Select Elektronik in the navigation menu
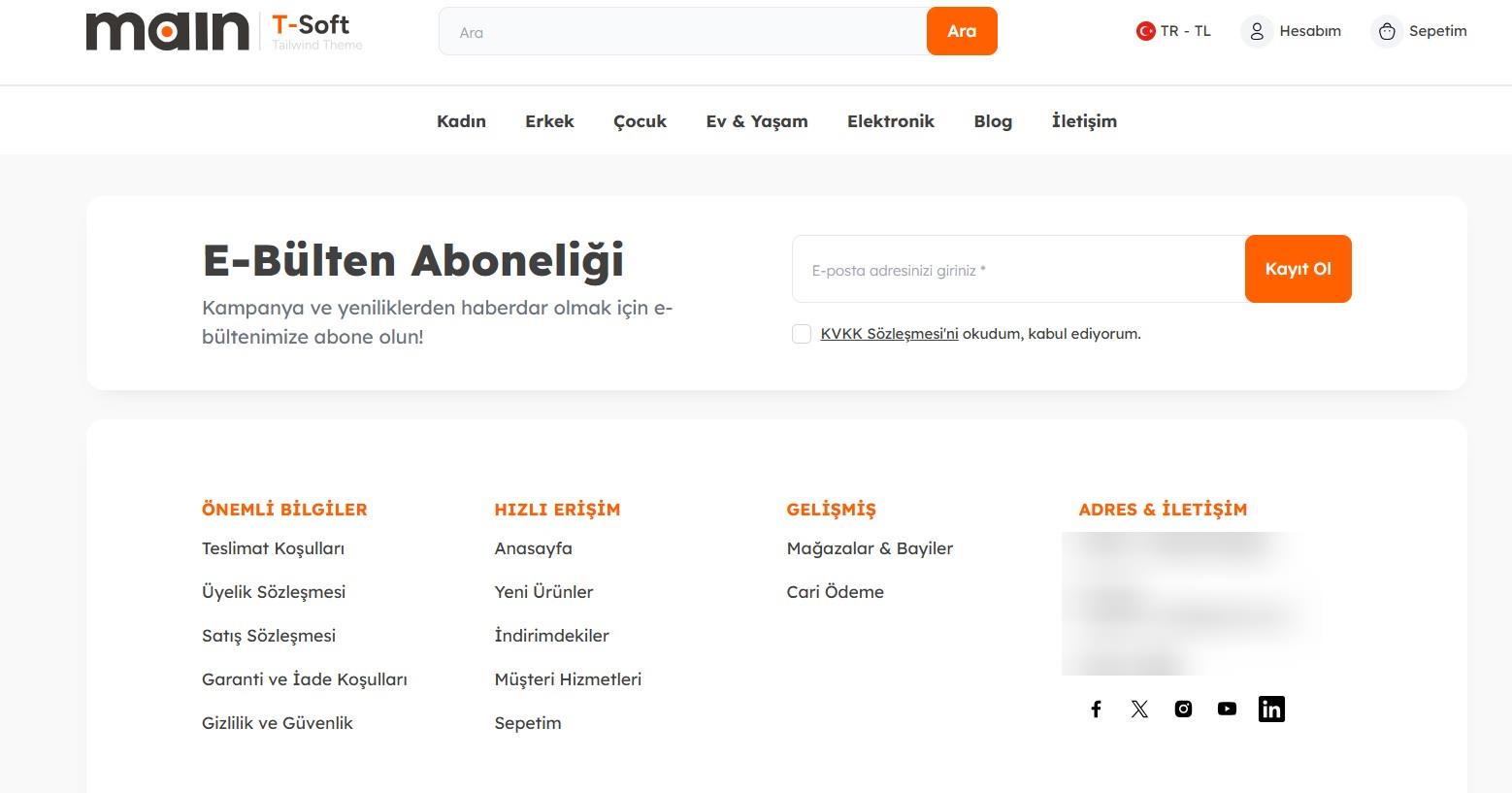The width and height of the screenshot is (1512, 793). pyautogui.click(x=890, y=121)
